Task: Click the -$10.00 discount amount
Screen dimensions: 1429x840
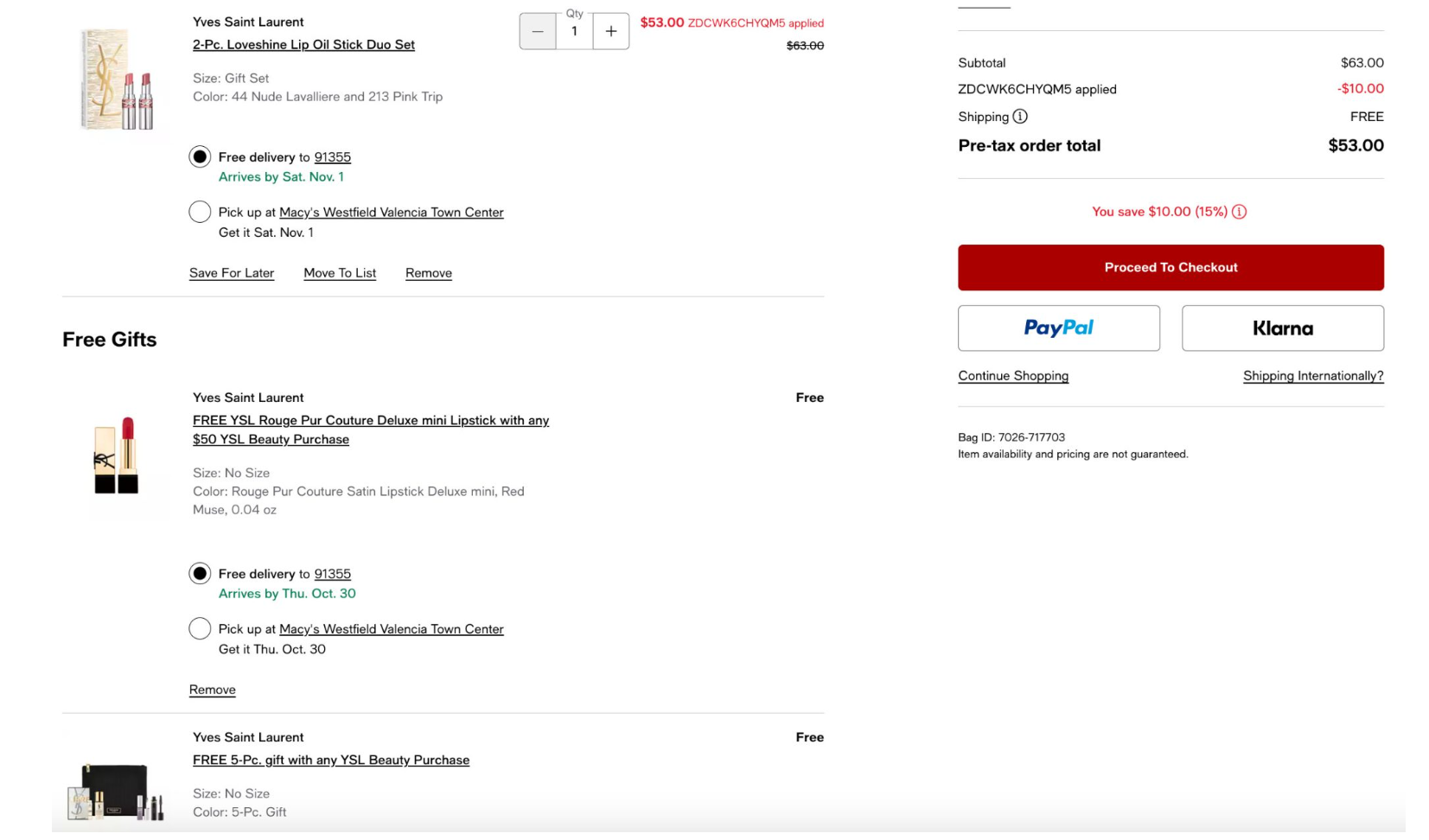Action: [x=1361, y=89]
